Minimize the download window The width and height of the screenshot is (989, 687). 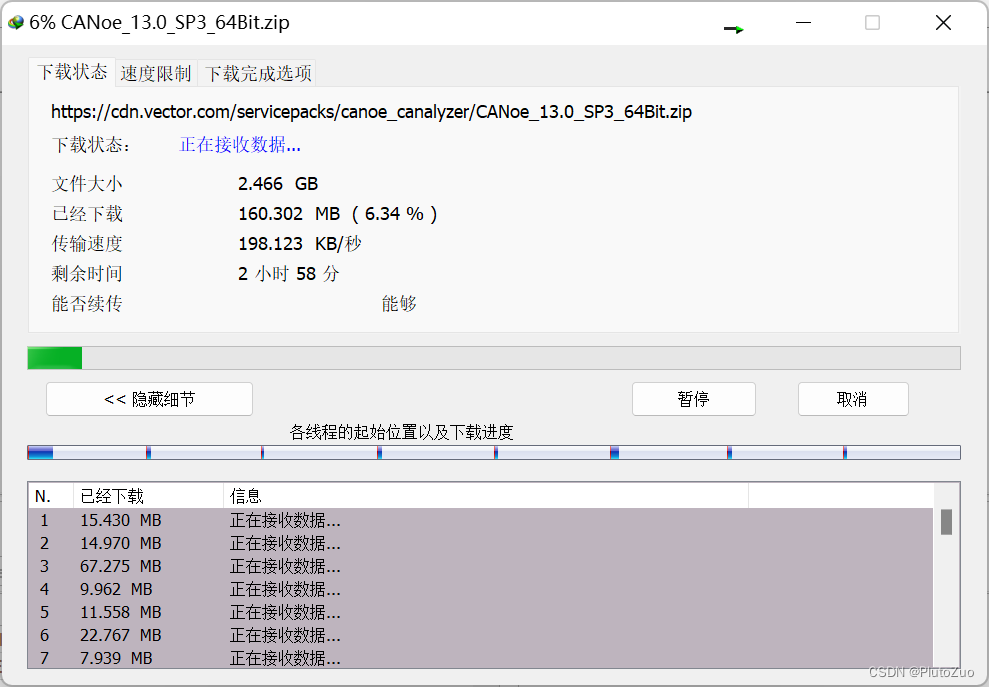[x=804, y=23]
